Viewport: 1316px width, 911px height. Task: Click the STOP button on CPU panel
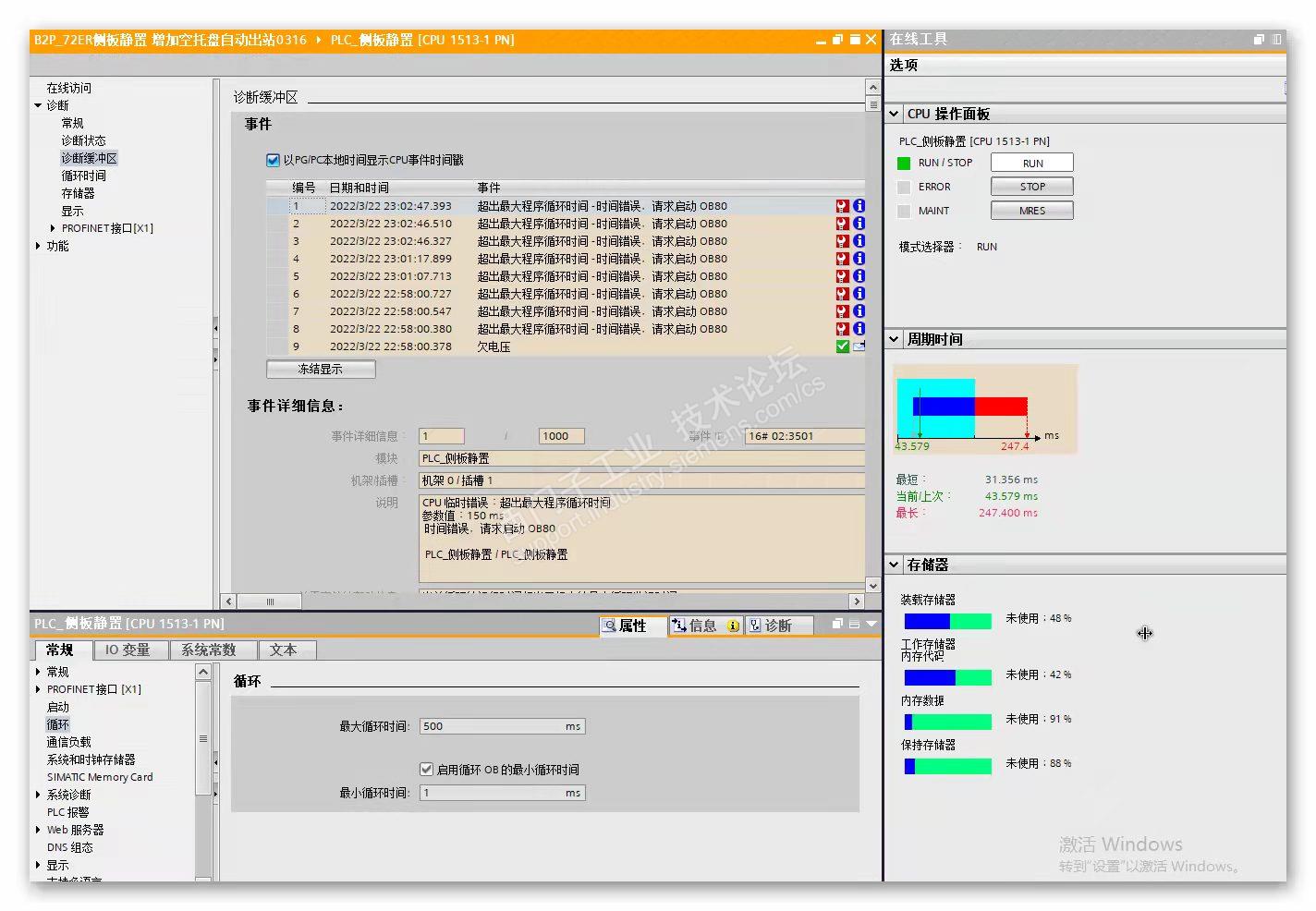click(x=1032, y=187)
